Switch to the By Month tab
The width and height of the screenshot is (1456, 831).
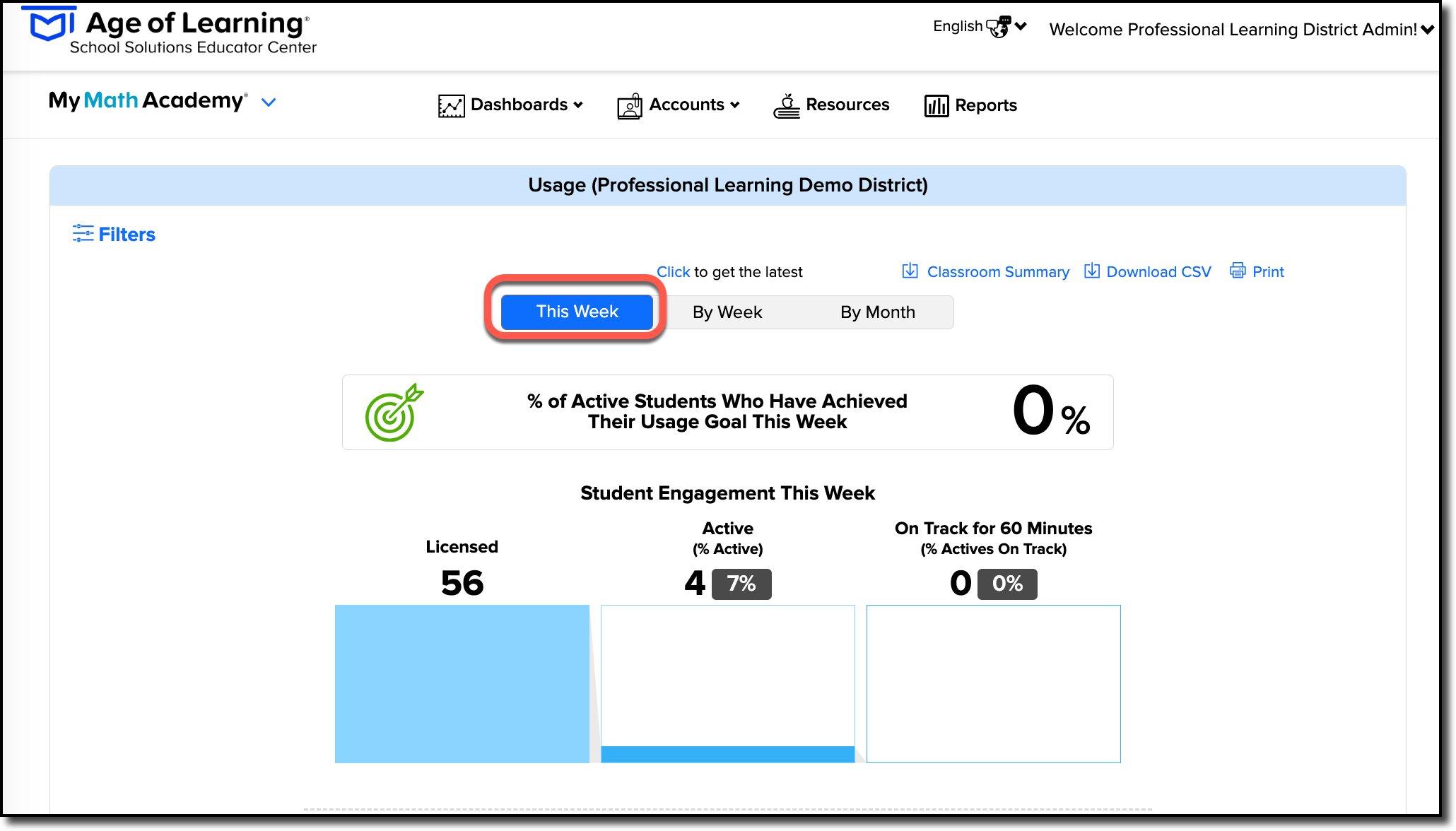click(x=878, y=312)
